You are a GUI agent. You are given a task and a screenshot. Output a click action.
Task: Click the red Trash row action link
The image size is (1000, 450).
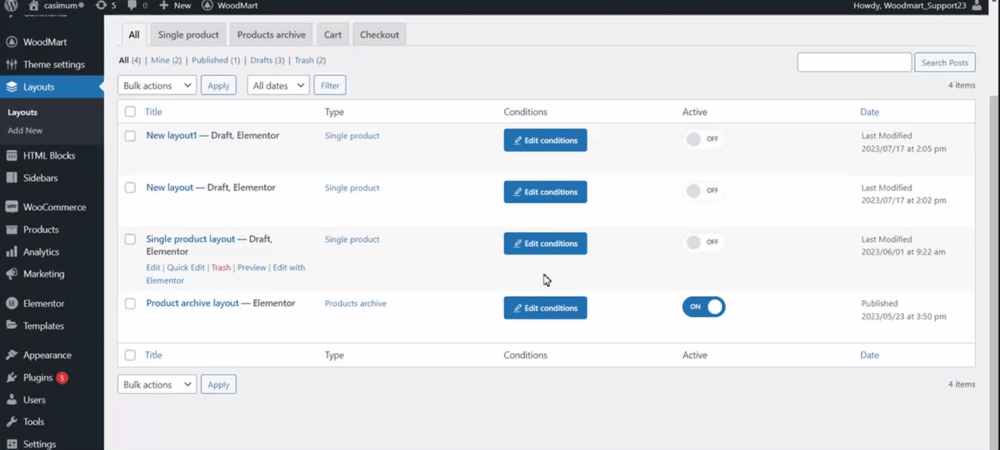[x=221, y=268]
